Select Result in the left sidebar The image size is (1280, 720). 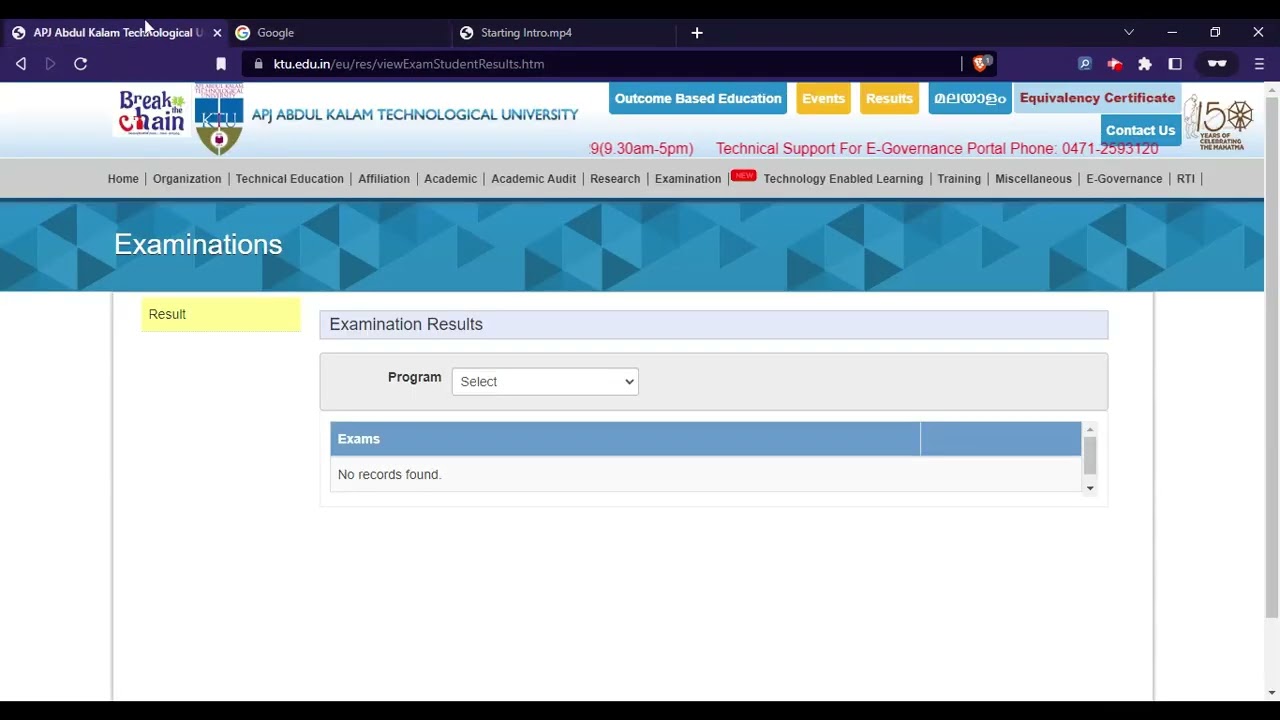pyautogui.click(x=221, y=314)
